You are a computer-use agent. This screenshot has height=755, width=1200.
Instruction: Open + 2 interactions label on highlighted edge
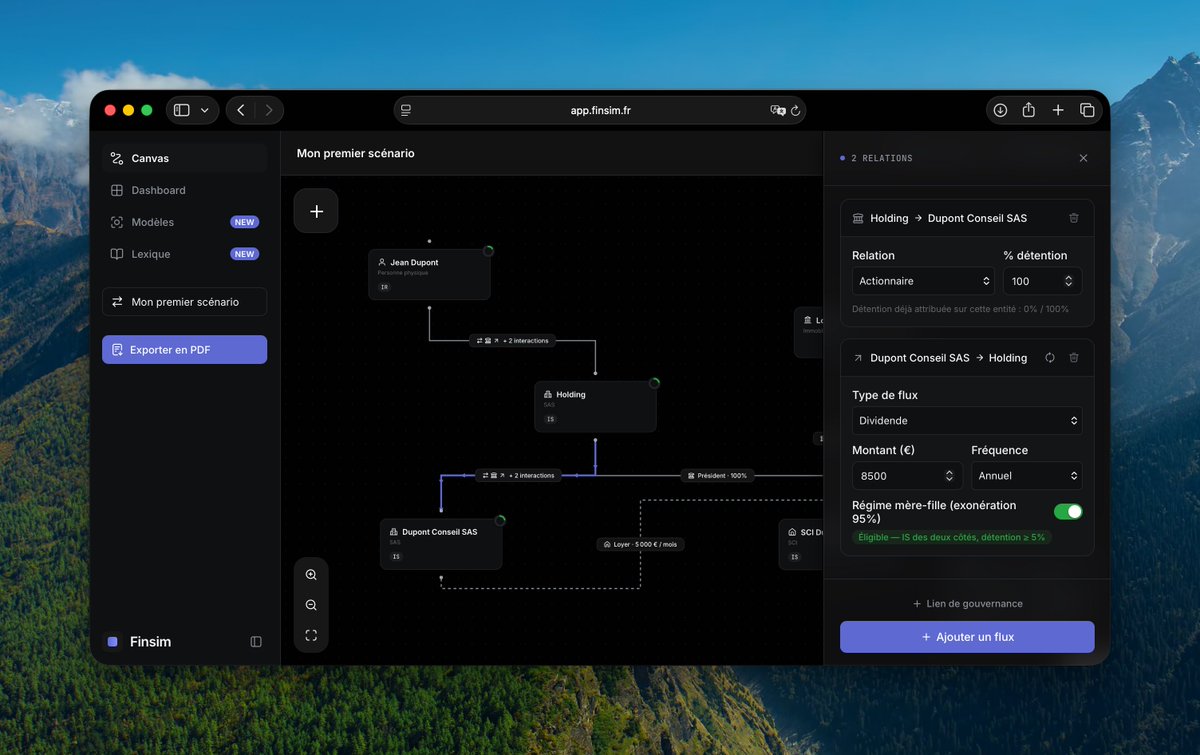517,476
